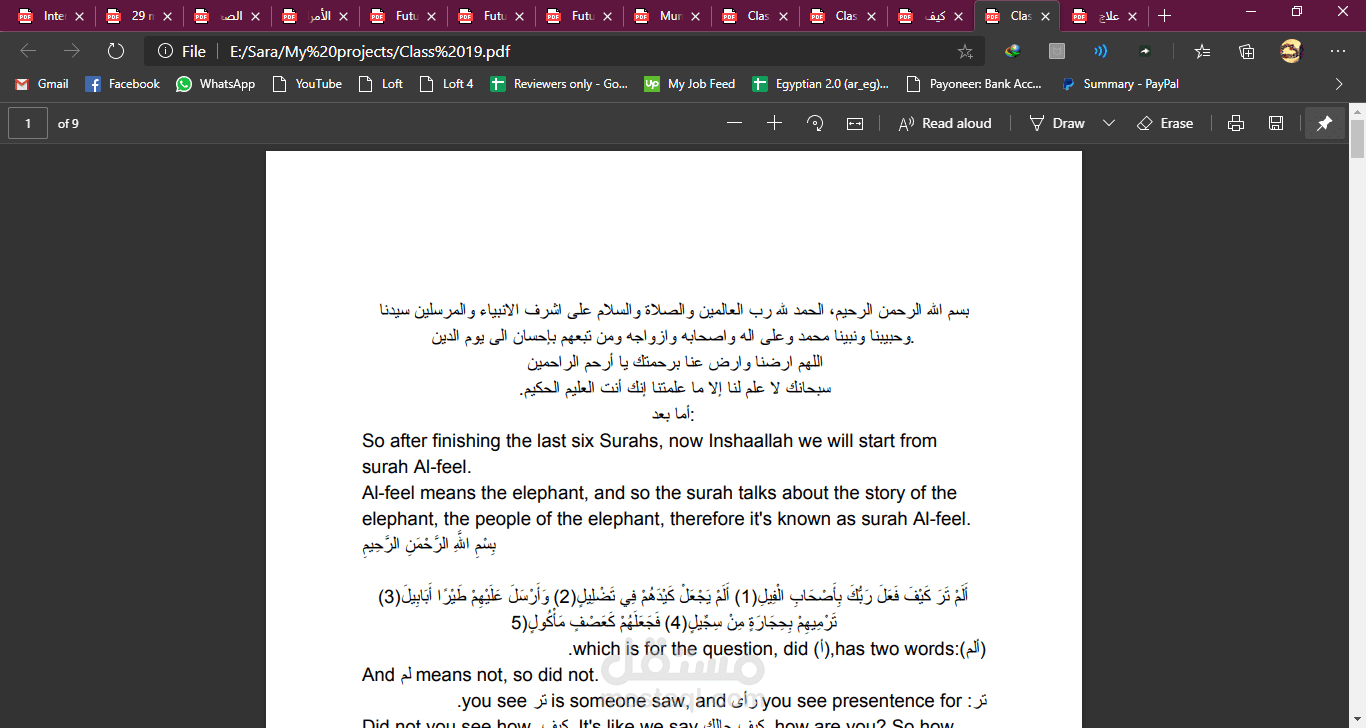Zoom in the PDF with plus icon

pos(774,123)
